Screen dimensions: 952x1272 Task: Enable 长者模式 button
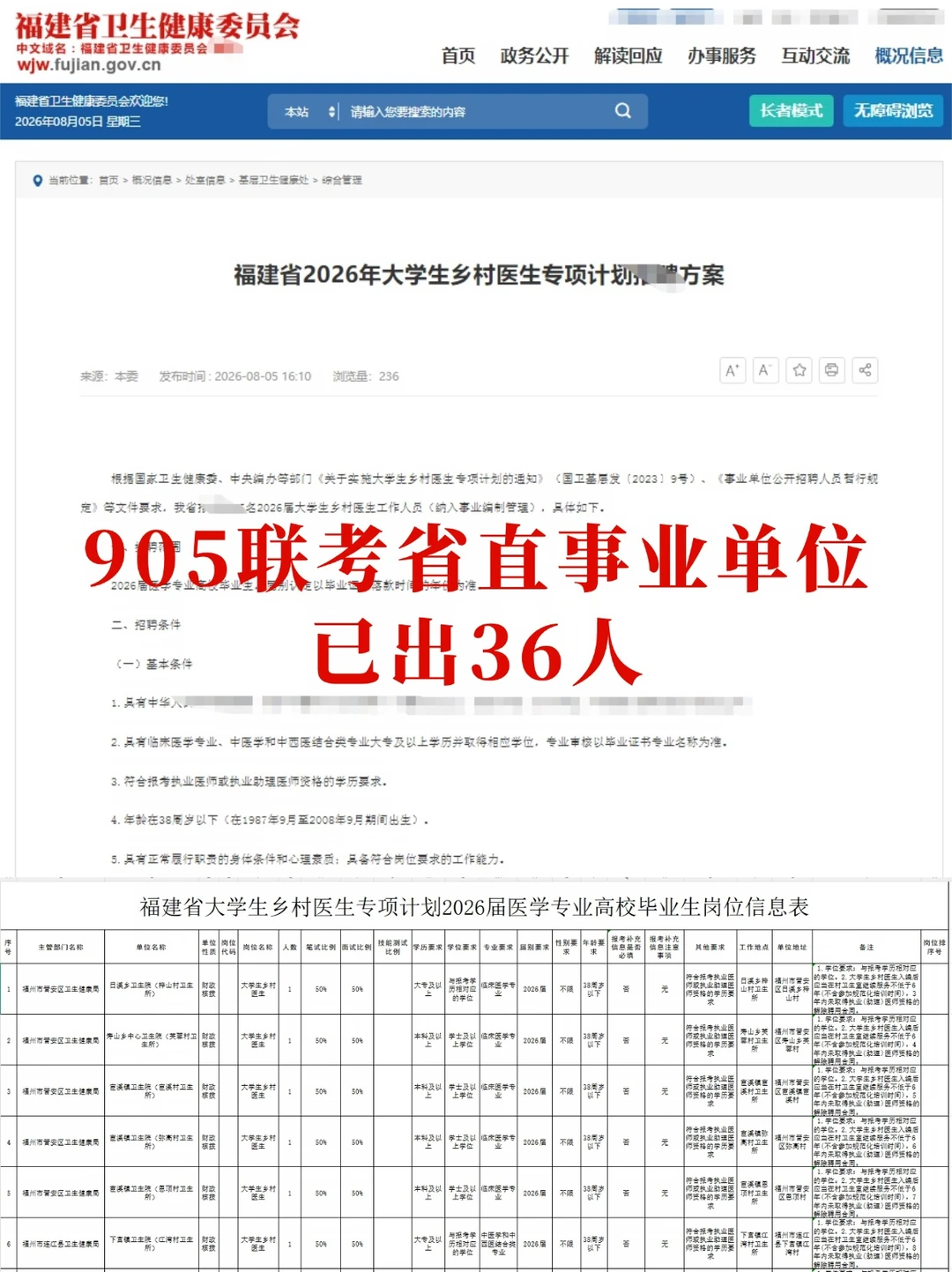click(x=791, y=110)
